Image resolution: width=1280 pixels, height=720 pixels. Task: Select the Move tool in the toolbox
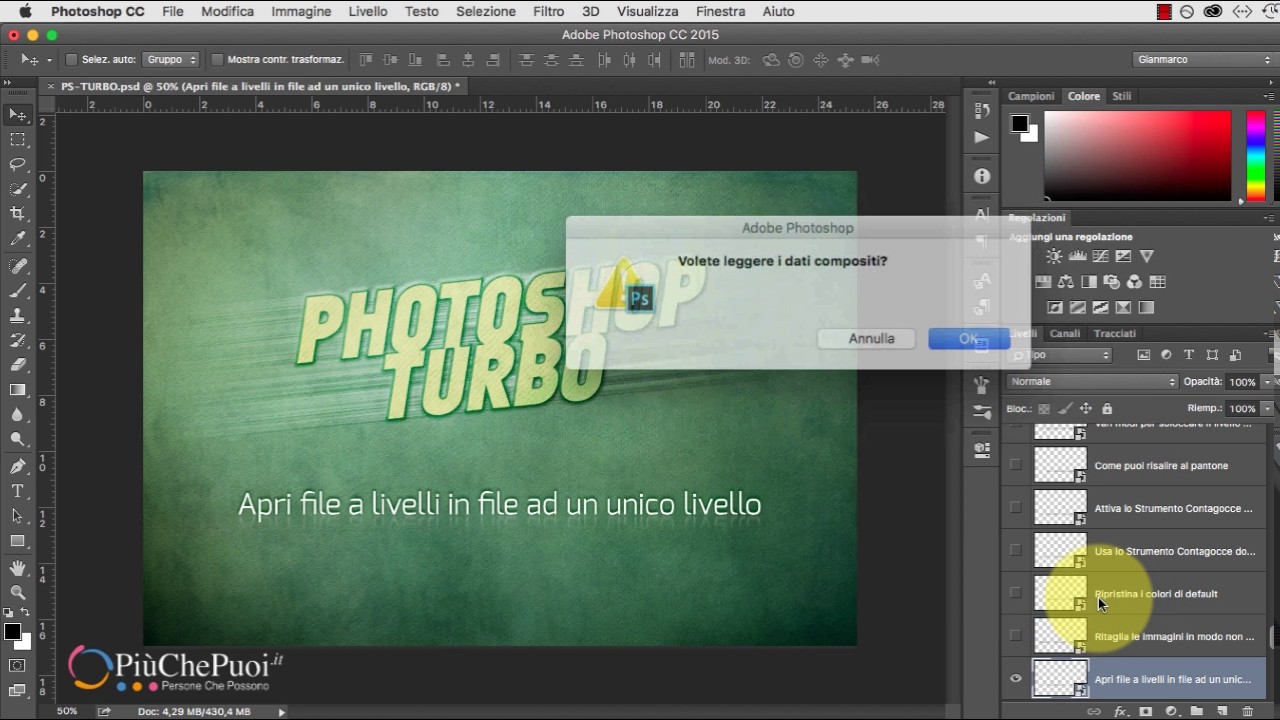pos(18,114)
